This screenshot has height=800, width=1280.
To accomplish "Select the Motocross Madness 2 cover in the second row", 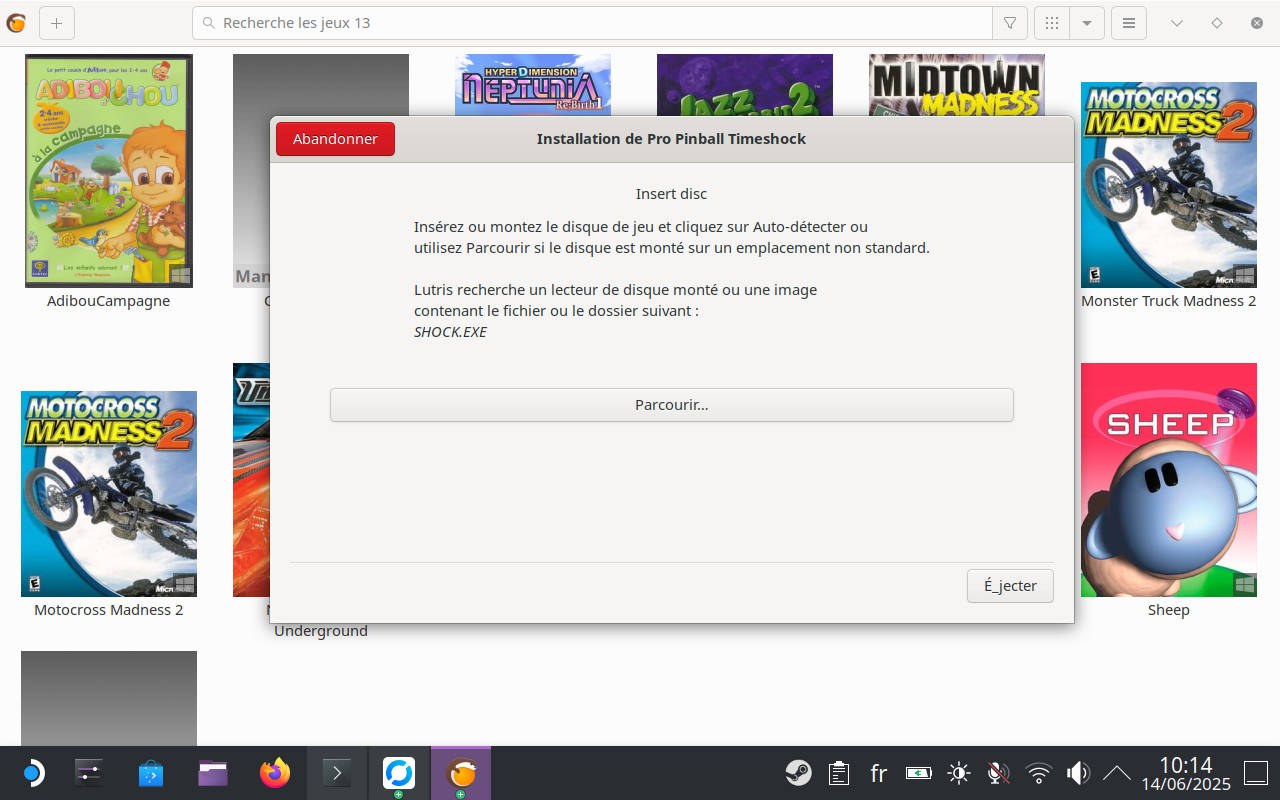I will pos(109,494).
